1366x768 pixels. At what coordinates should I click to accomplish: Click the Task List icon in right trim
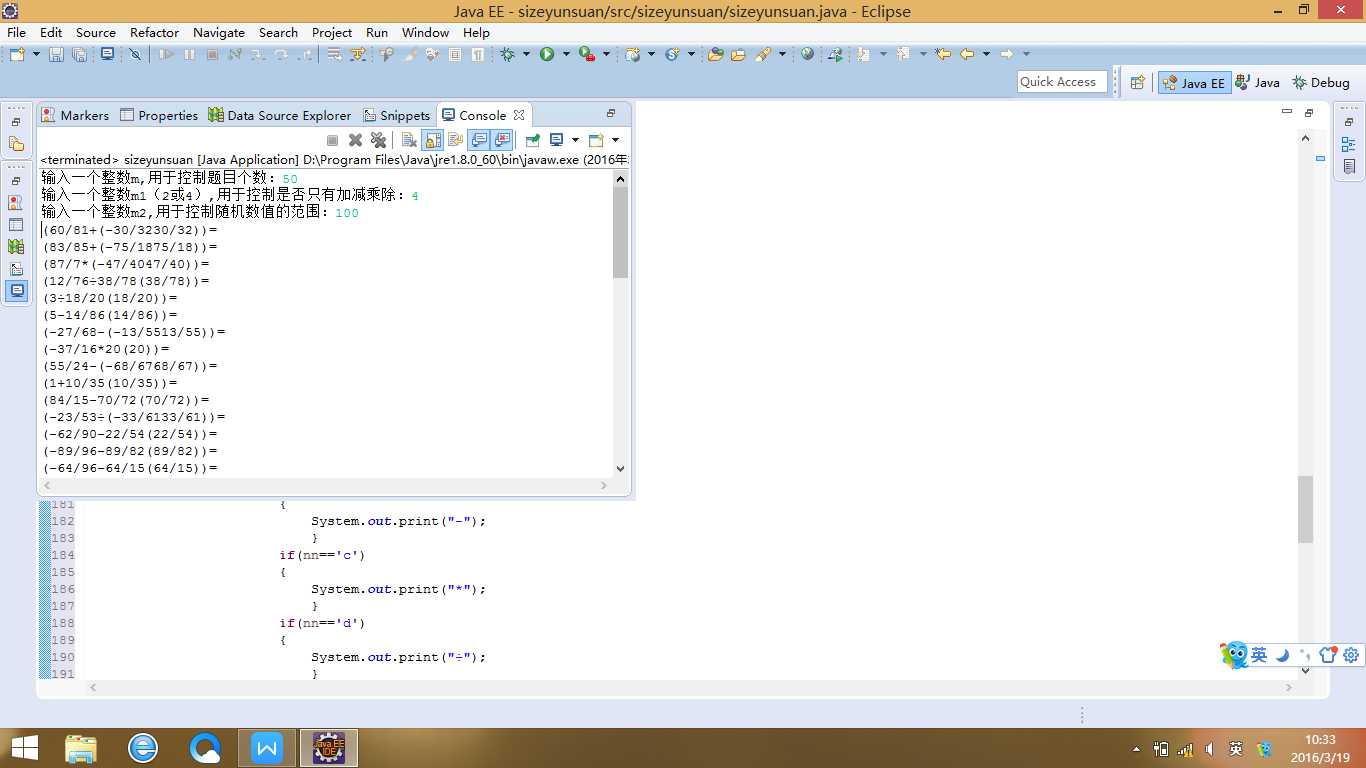tap(1349, 167)
